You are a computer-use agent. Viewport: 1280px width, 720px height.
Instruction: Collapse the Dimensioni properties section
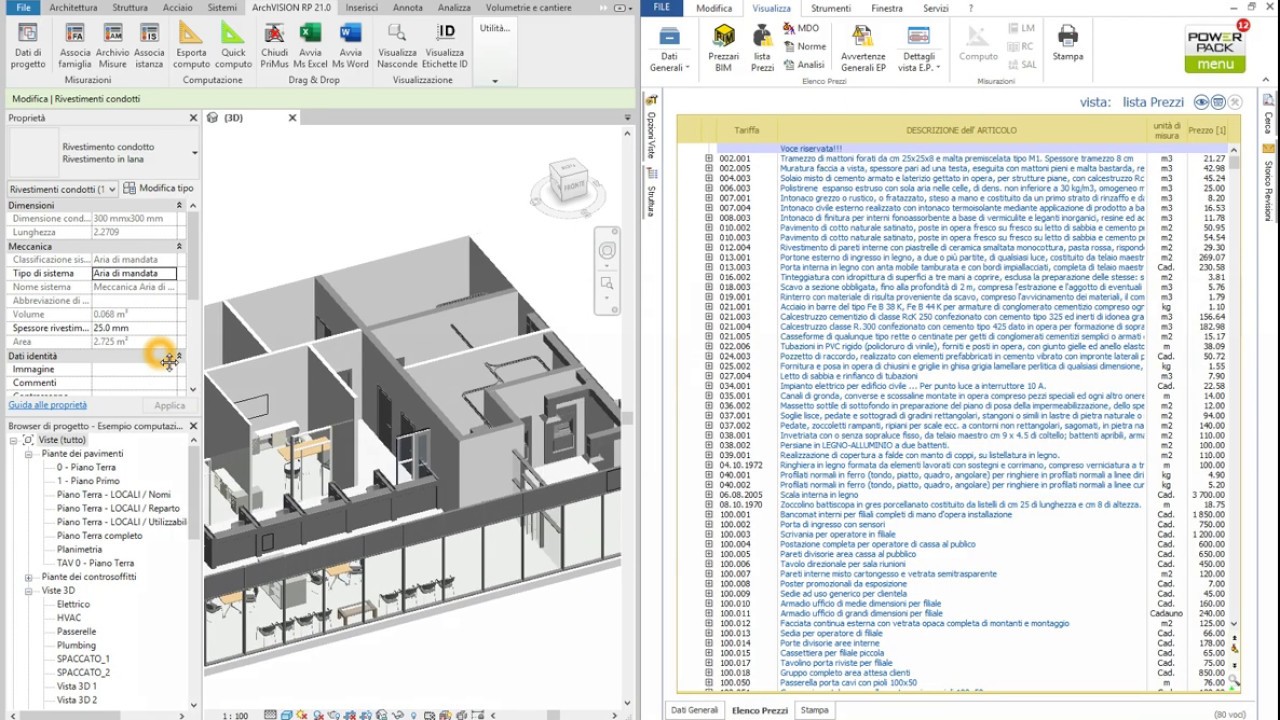pos(180,205)
